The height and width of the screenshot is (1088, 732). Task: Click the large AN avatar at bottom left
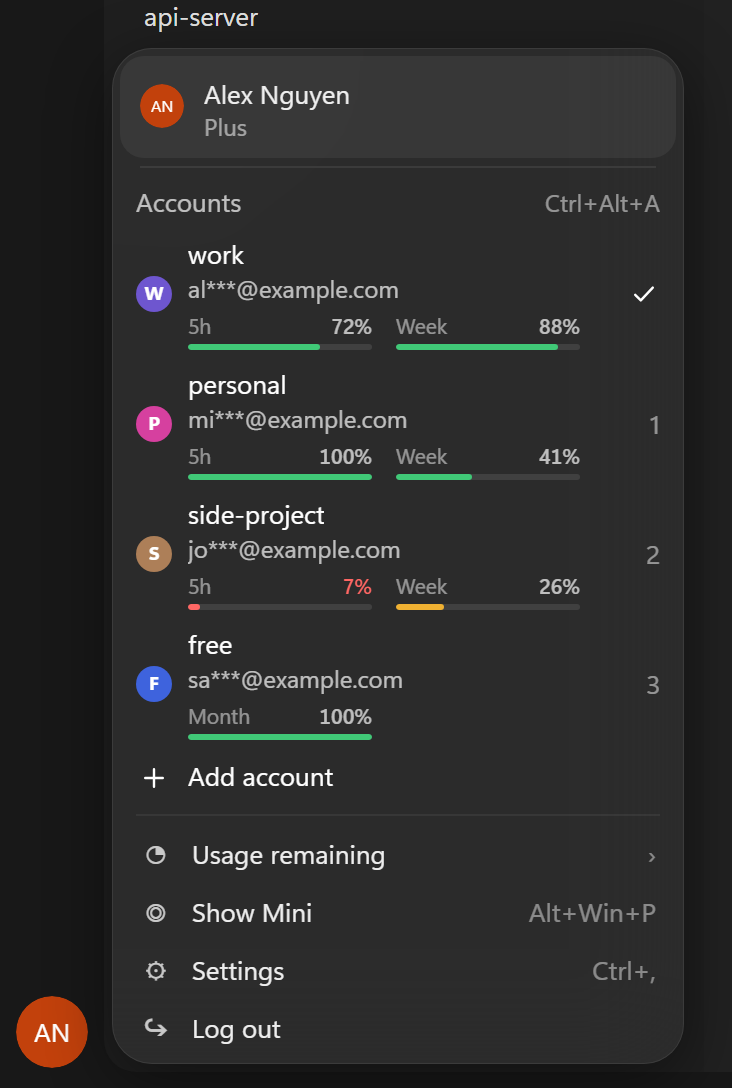pos(52,1032)
